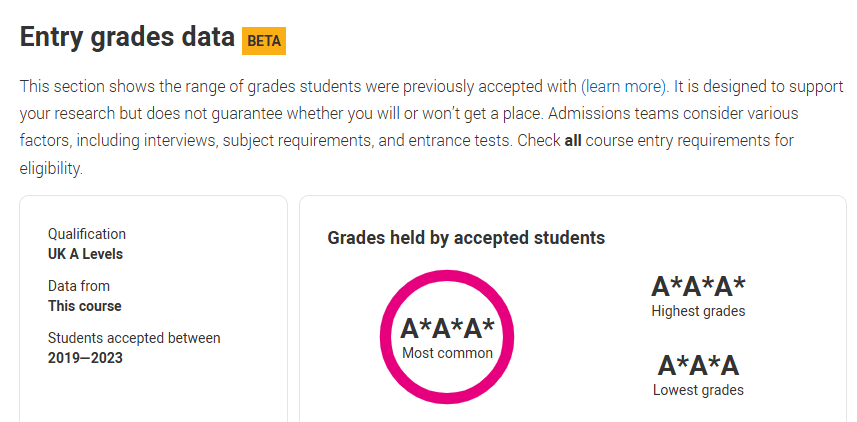Click 'Students accepted between' label
Image resolution: width=857 pixels, height=422 pixels.
pyautogui.click(x=134, y=338)
